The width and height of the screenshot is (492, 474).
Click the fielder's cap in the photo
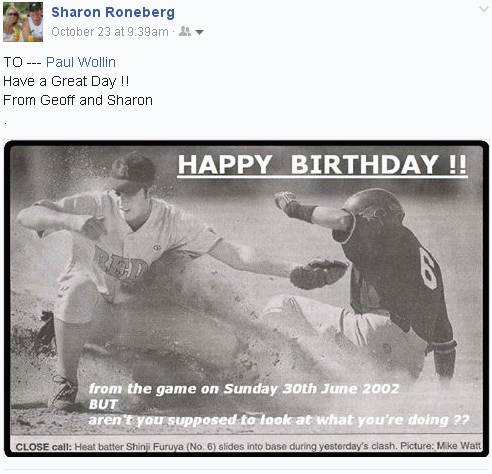[x=132, y=172]
